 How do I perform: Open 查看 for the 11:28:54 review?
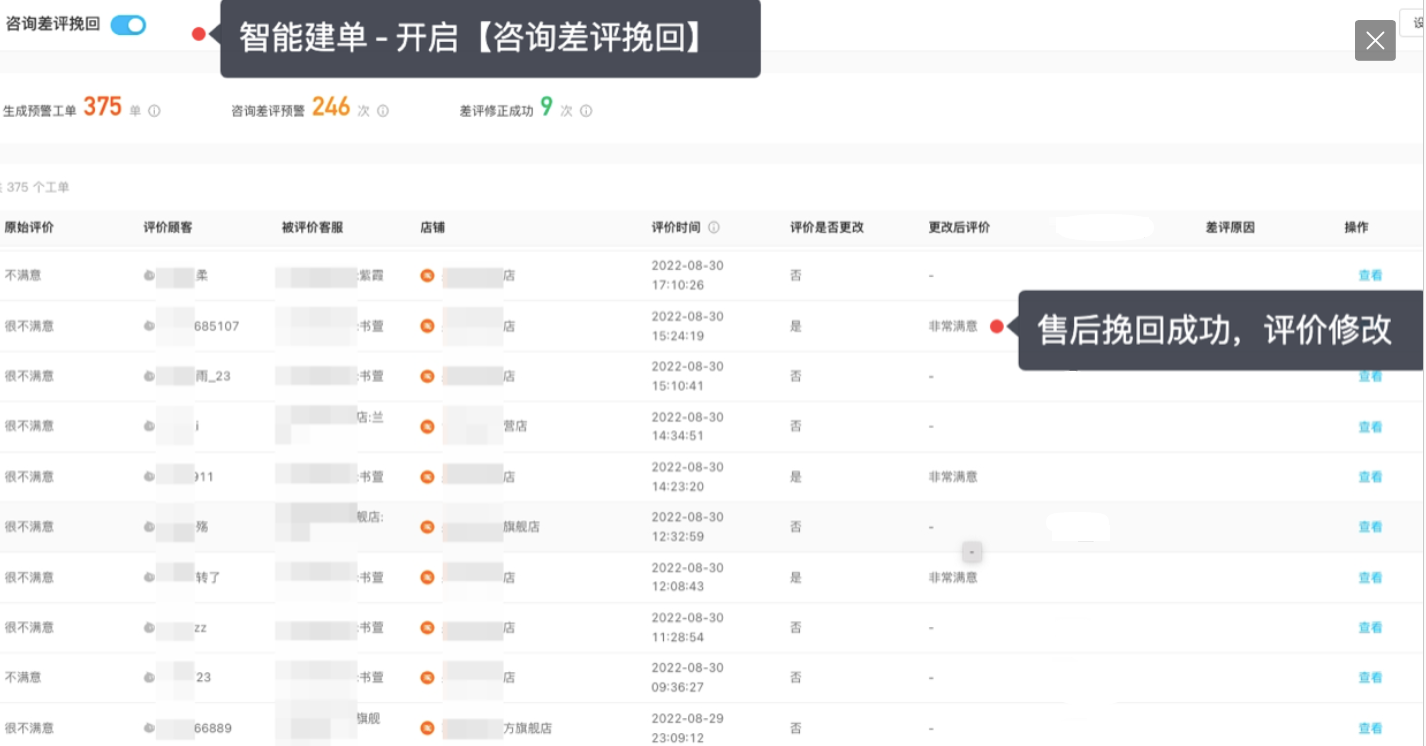(1370, 628)
